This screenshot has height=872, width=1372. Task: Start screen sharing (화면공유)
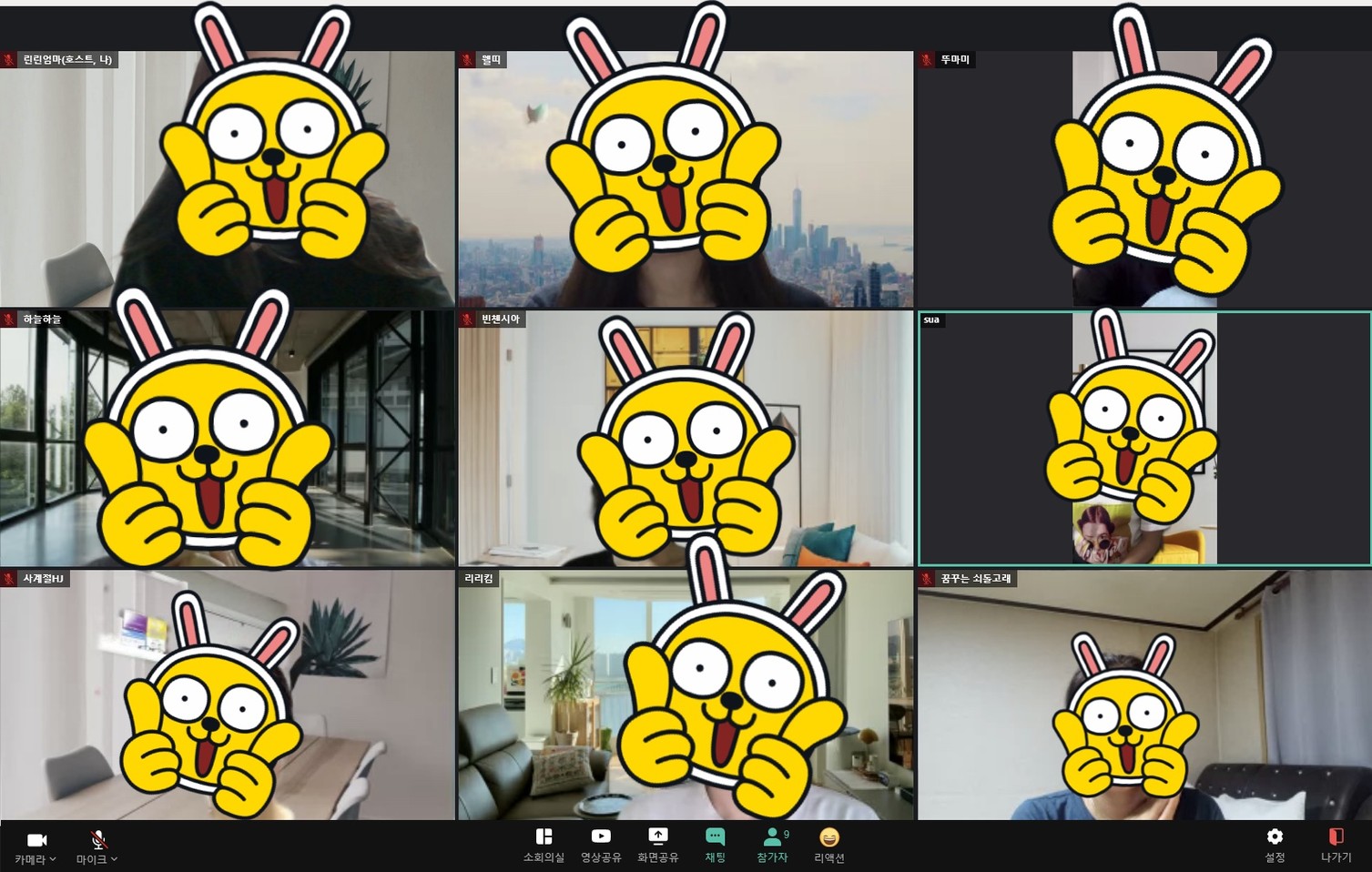(x=657, y=845)
